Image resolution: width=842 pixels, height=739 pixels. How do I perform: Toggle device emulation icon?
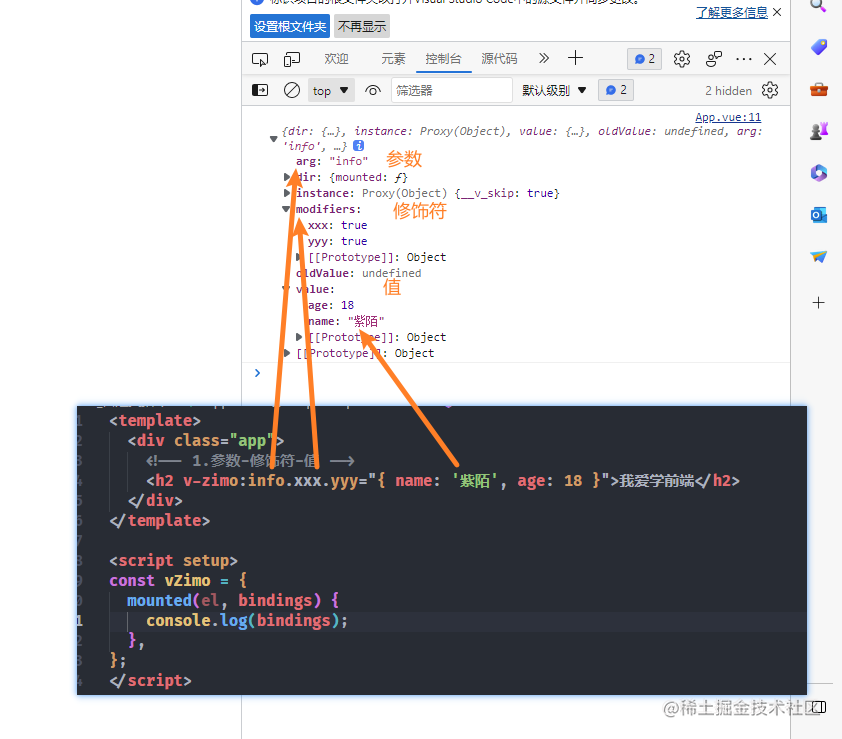pyautogui.click(x=292, y=59)
